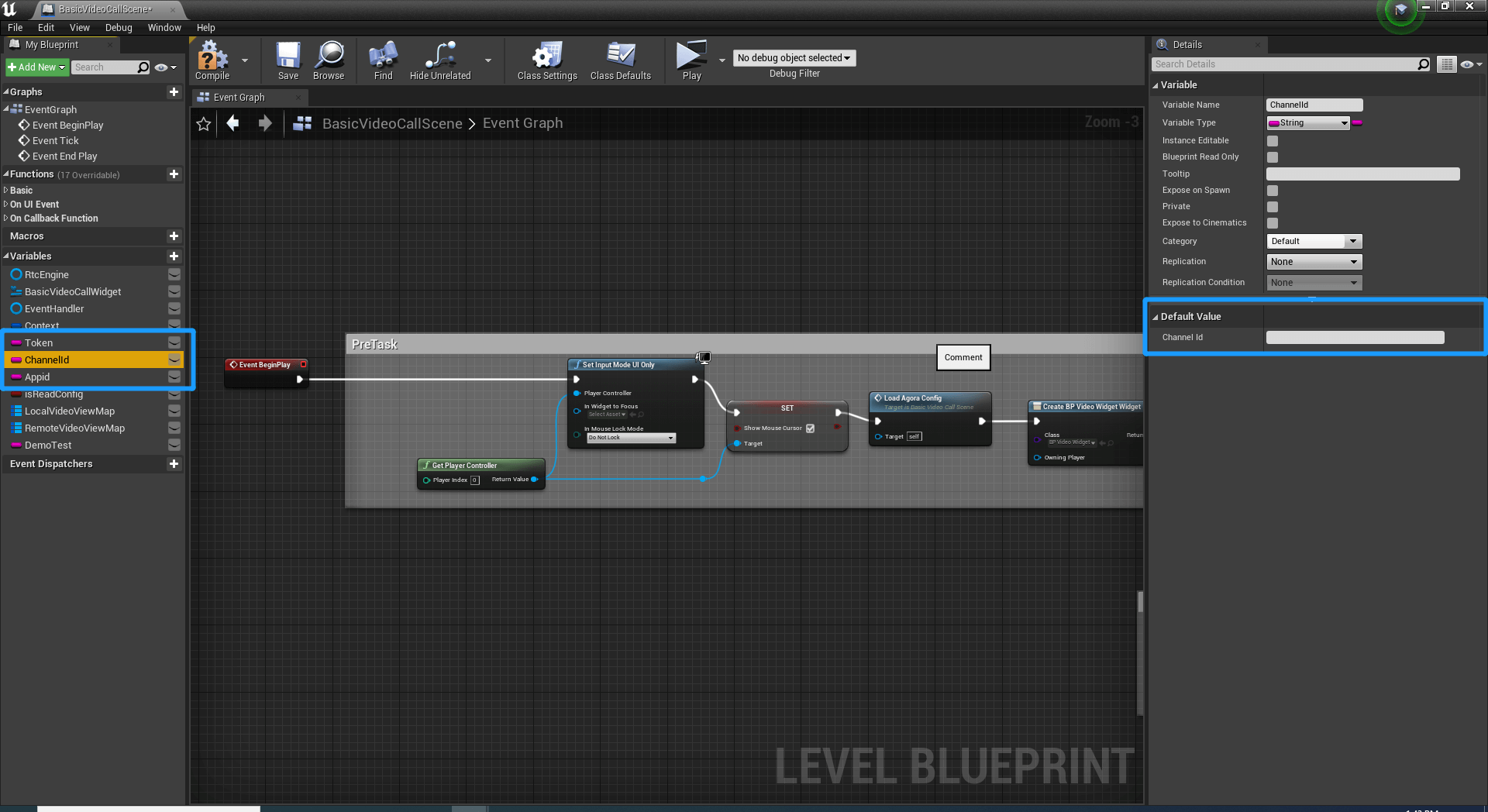Add a new macro with plus icon

pos(174,236)
